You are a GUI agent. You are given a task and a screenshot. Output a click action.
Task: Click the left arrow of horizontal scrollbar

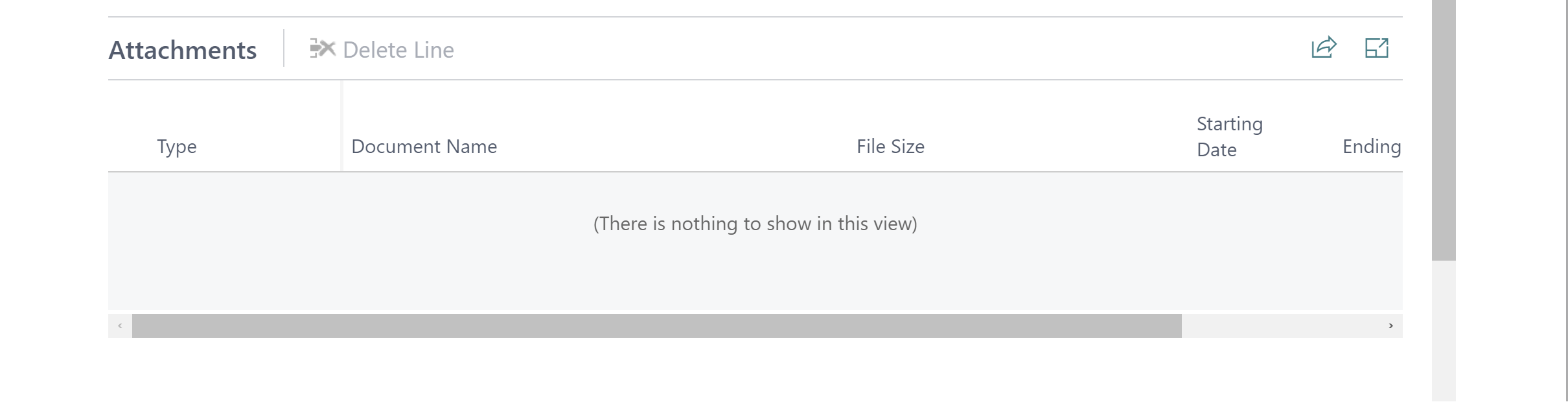click(120, 325)
